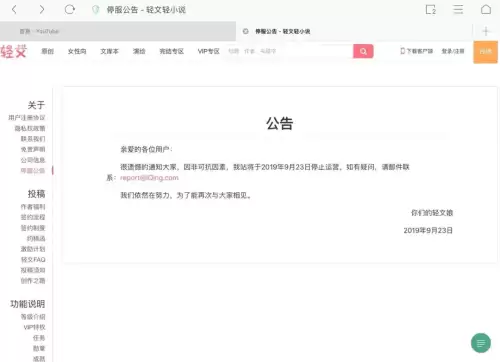The image size is (500, 362).
Task: Open the 女性向 navigation item
Action: [x=77, y=51]
